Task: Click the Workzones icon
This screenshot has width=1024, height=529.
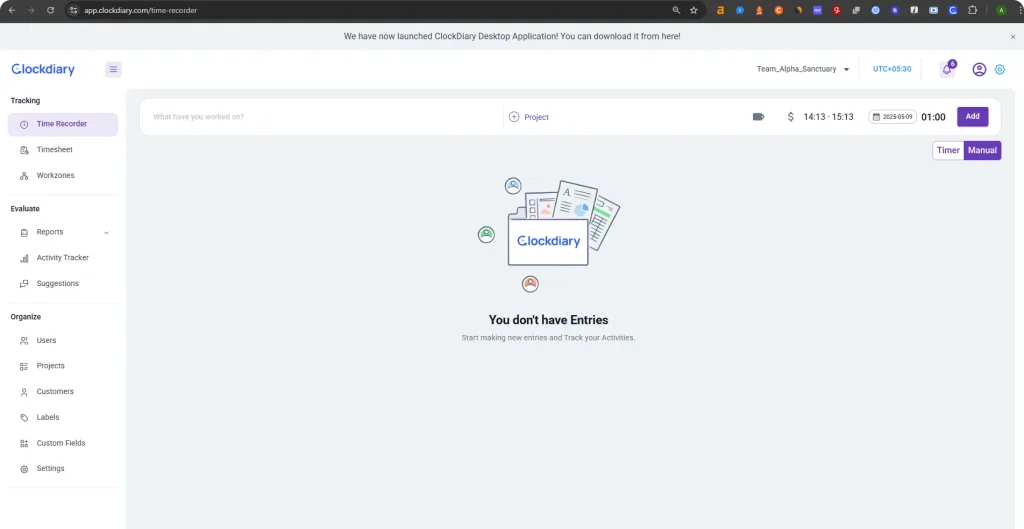Action: (x=24, y=176)
